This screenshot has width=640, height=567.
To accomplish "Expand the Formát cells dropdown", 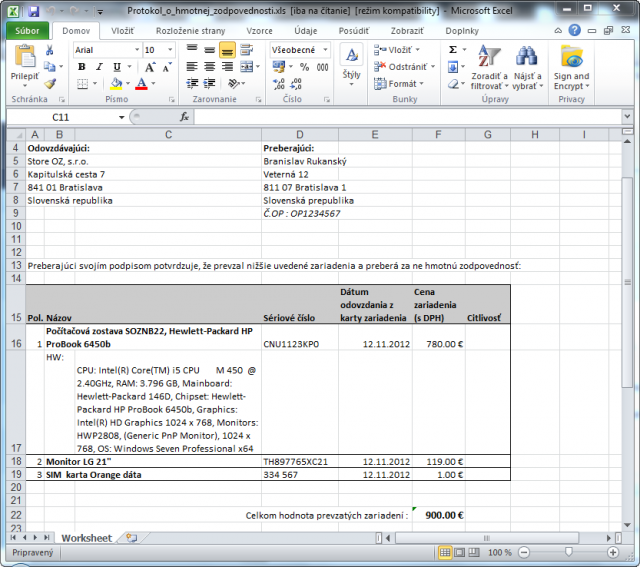I will point(422,84).
